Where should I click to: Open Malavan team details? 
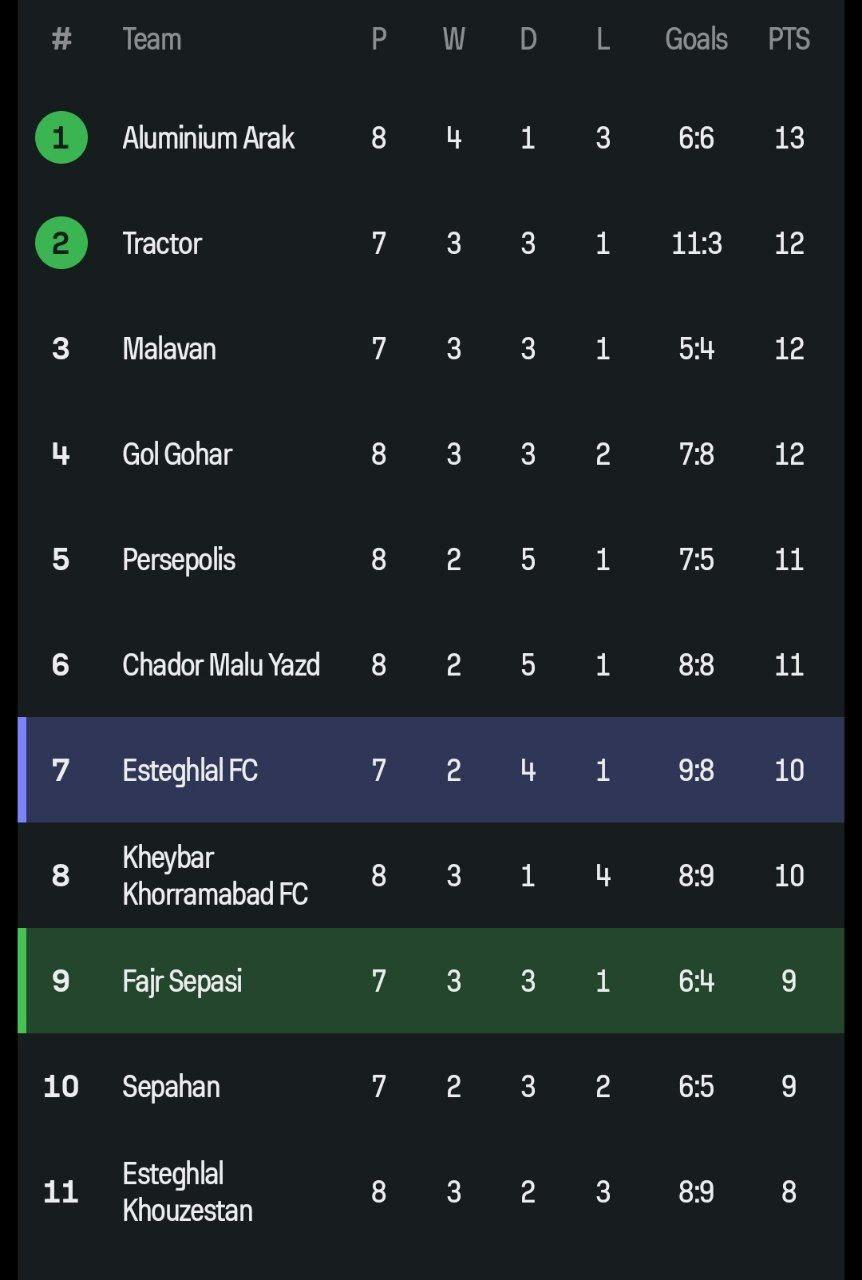[x=169, y=349]
